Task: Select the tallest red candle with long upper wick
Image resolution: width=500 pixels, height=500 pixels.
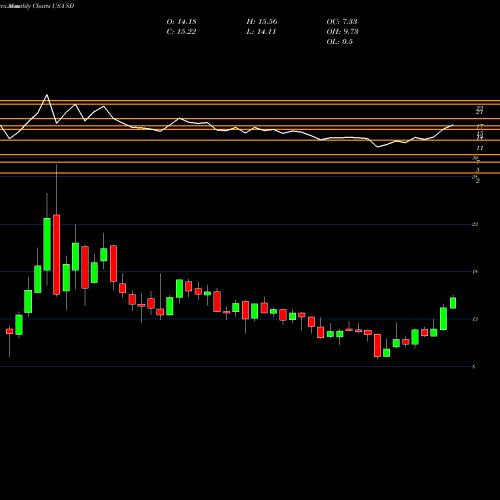Action: click(x=56, y=255)
